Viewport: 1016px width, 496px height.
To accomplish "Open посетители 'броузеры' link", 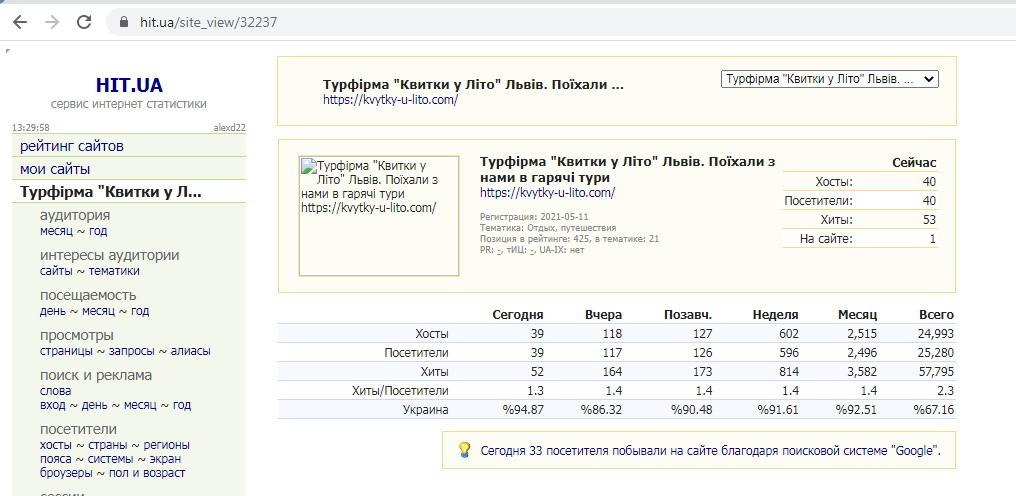I will click(x=66, y=473).
